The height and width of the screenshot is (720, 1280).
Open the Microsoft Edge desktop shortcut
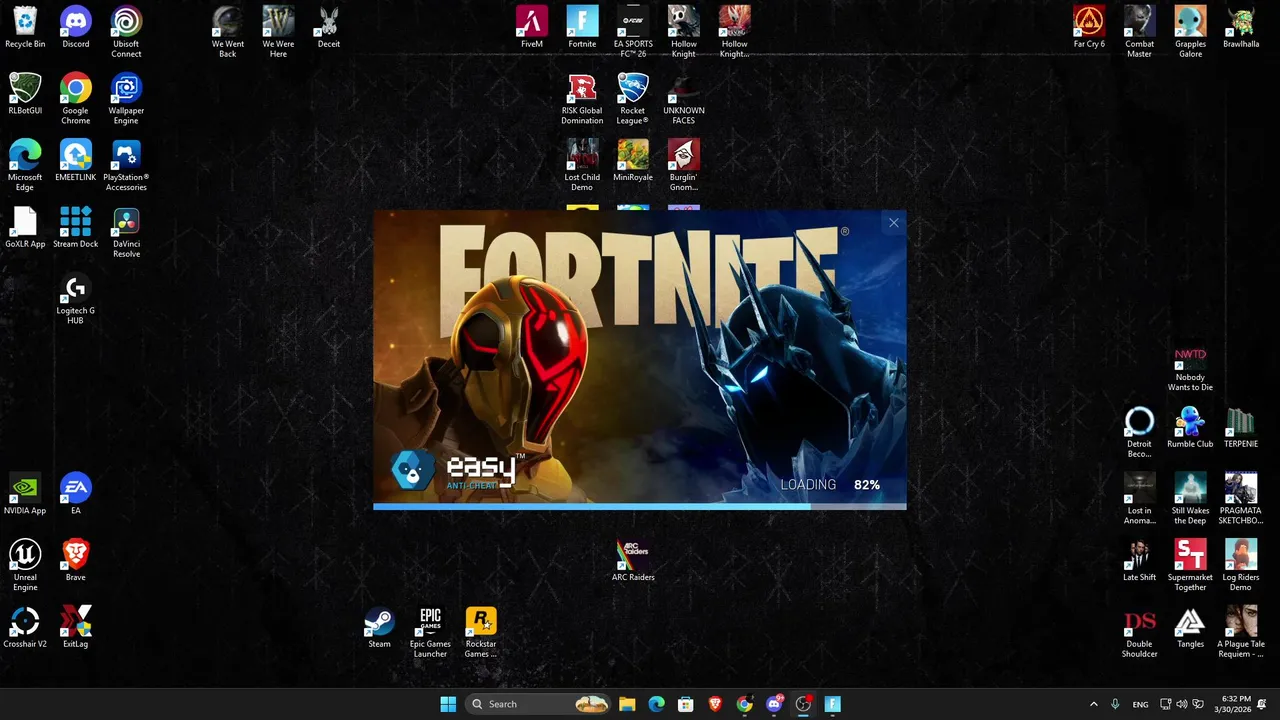click(x=25, y=165)
